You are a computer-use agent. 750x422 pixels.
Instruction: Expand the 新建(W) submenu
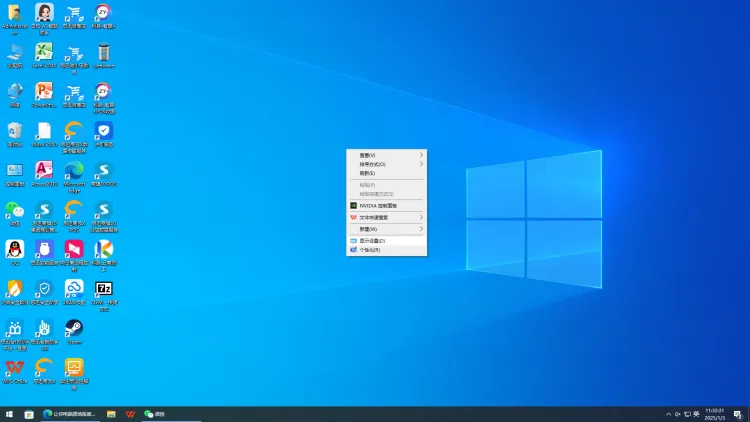[x=386, y=229]
